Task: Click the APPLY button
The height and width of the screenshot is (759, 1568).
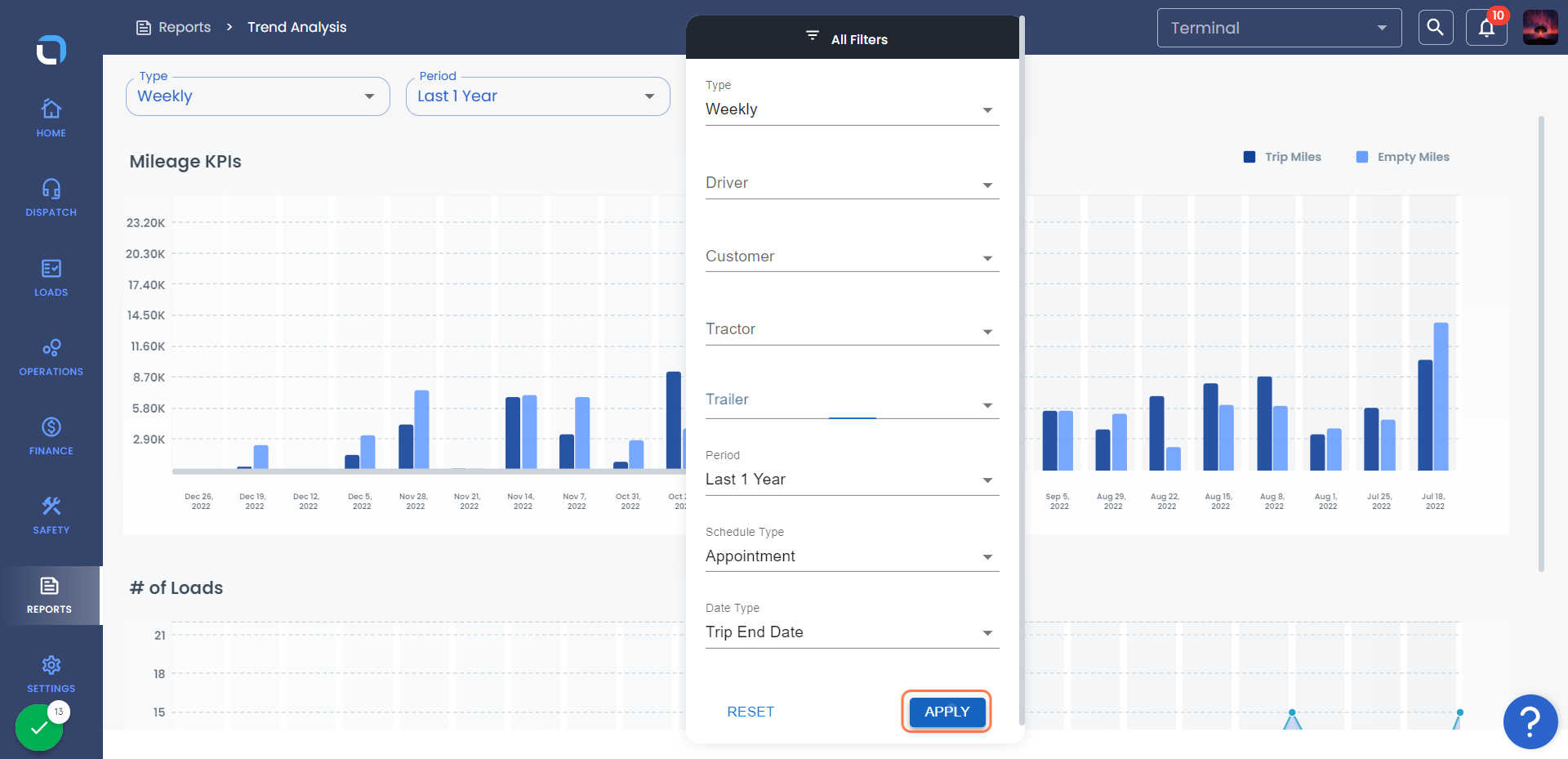Action: pos(947,712)
